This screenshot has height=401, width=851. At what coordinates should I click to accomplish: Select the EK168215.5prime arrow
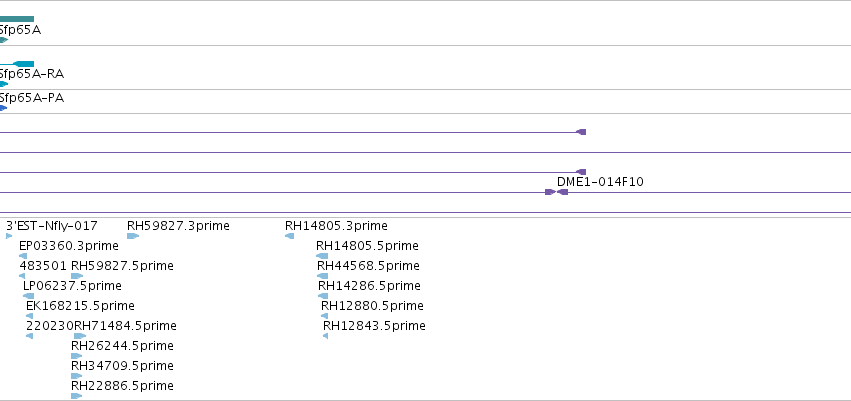(x=29, y=316)
